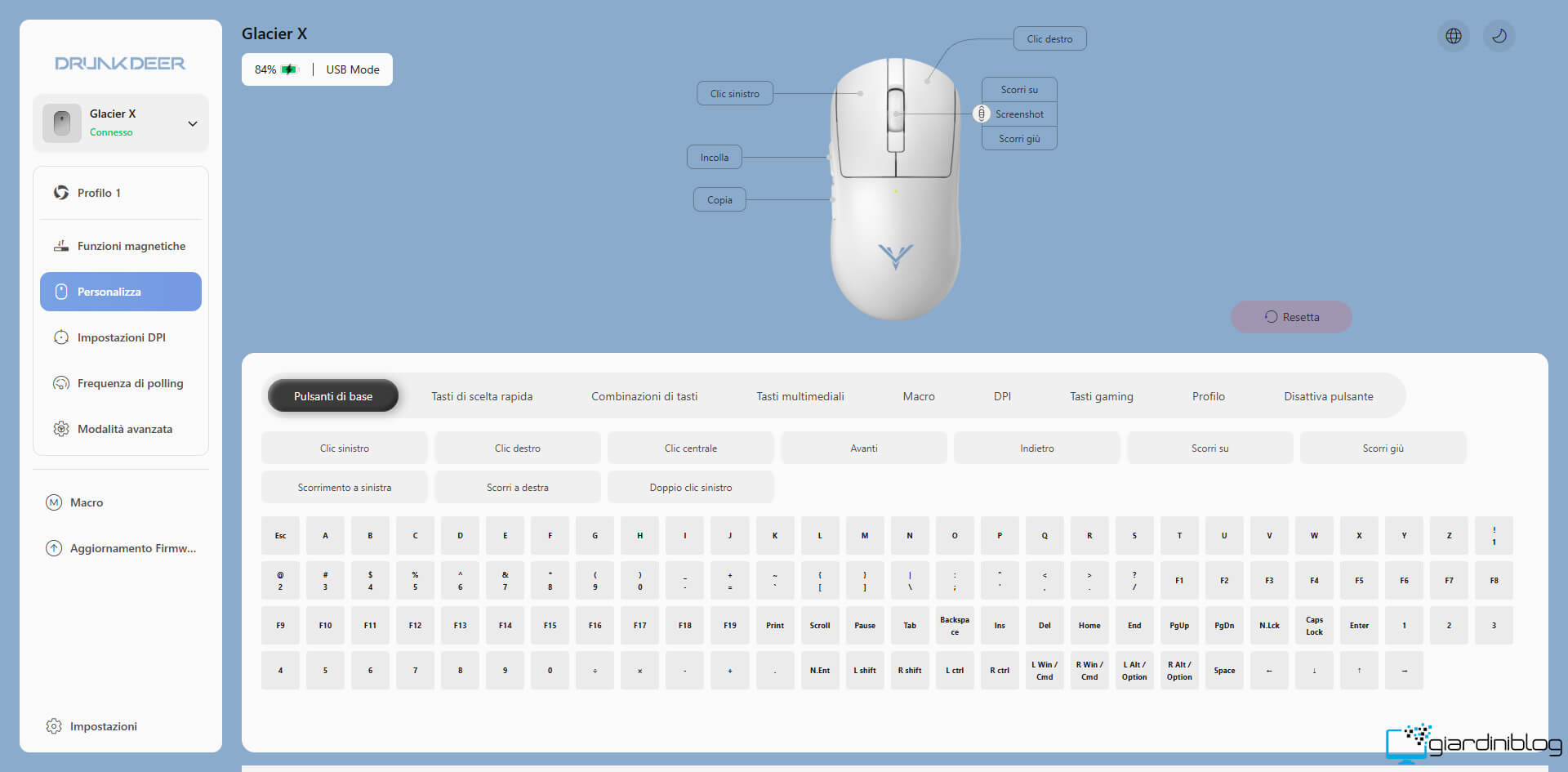
Task: Select the Pulsanti di base tab
Action: tap(333, 396)
